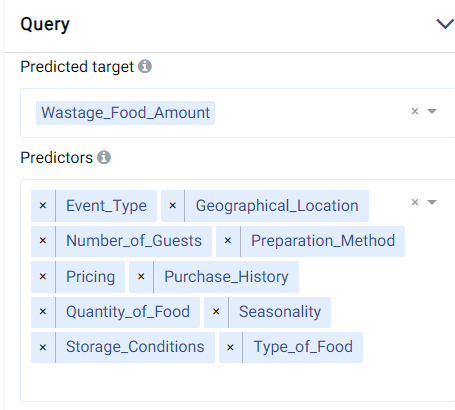Click info icon beside Predictors label
Screen dimensions: 455x410
[x=104, y=157]
